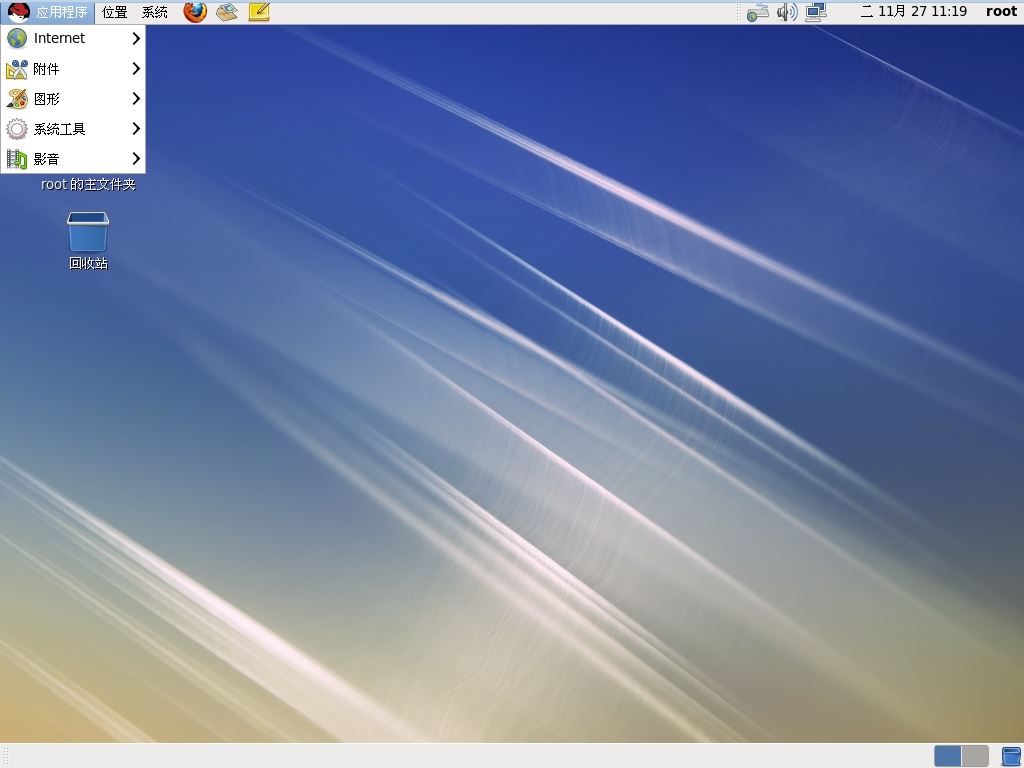Open the 系统 menu
The image size is (1024, 768).
(155, 12)
